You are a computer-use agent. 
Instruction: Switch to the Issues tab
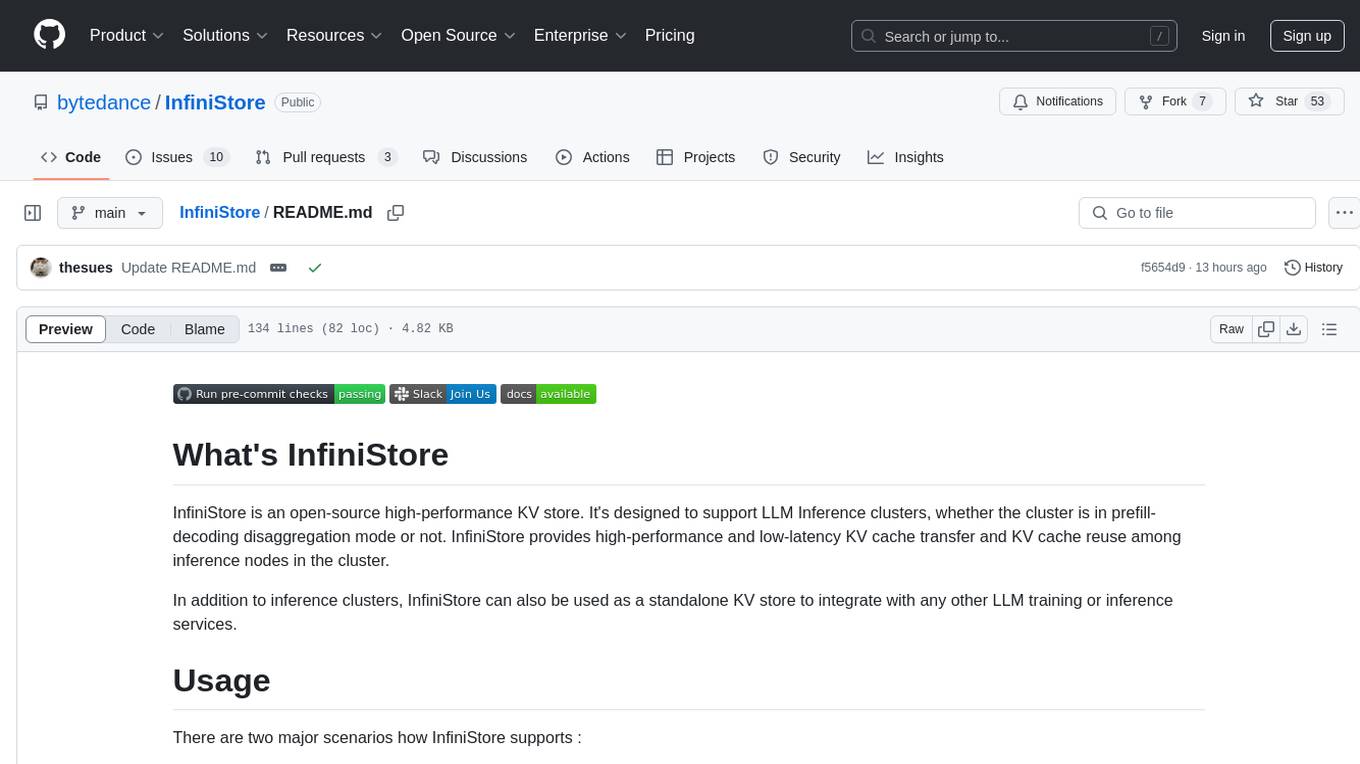pos(177,157)
